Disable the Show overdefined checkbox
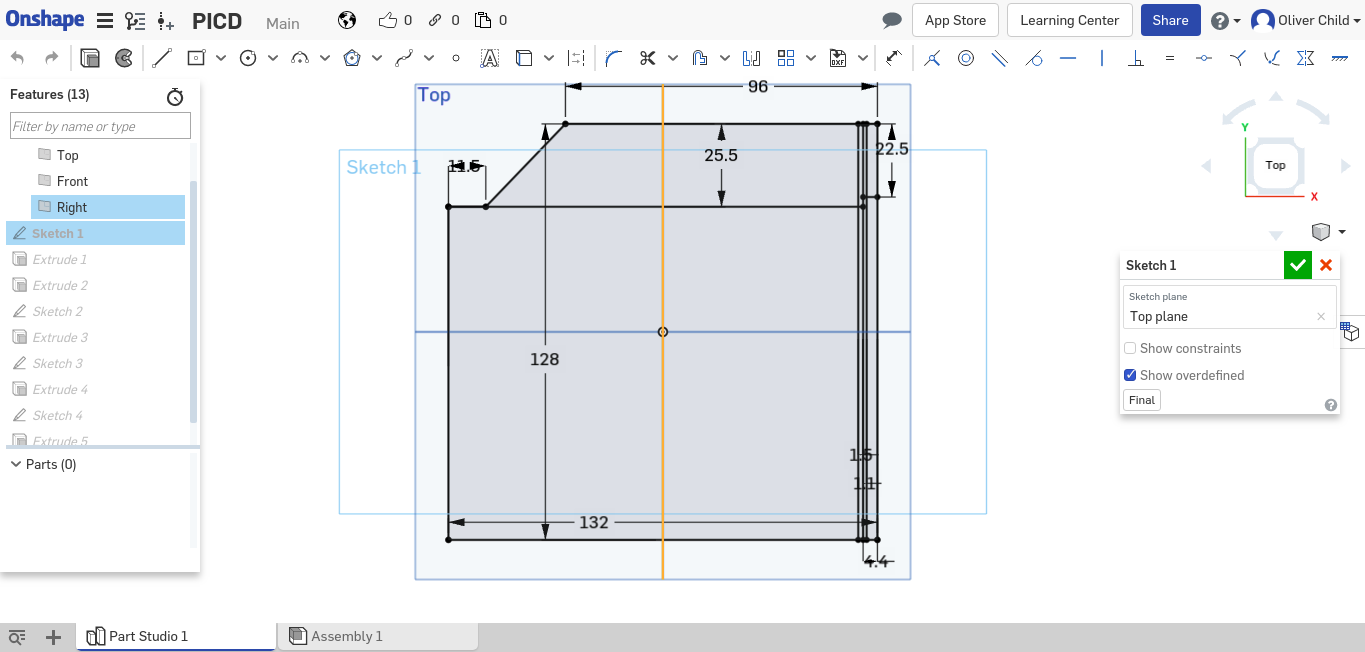Viewport: 1365px width, 652px height. click(1130, 375)
